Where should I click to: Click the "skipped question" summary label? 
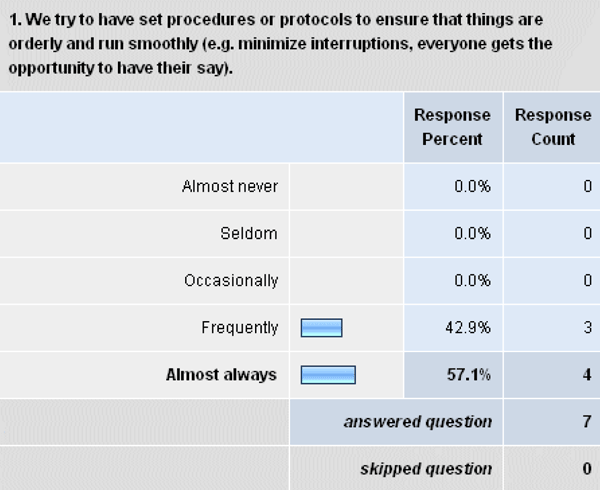pyautogui.click(x=426, y=468)
